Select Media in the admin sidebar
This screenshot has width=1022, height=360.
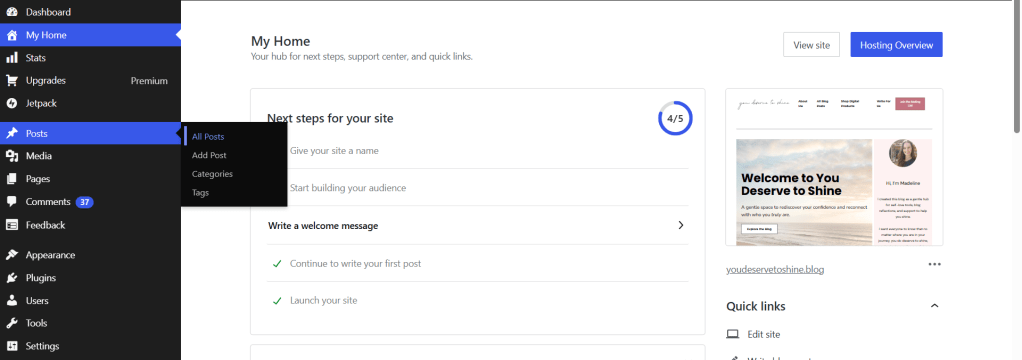point(90,156)
